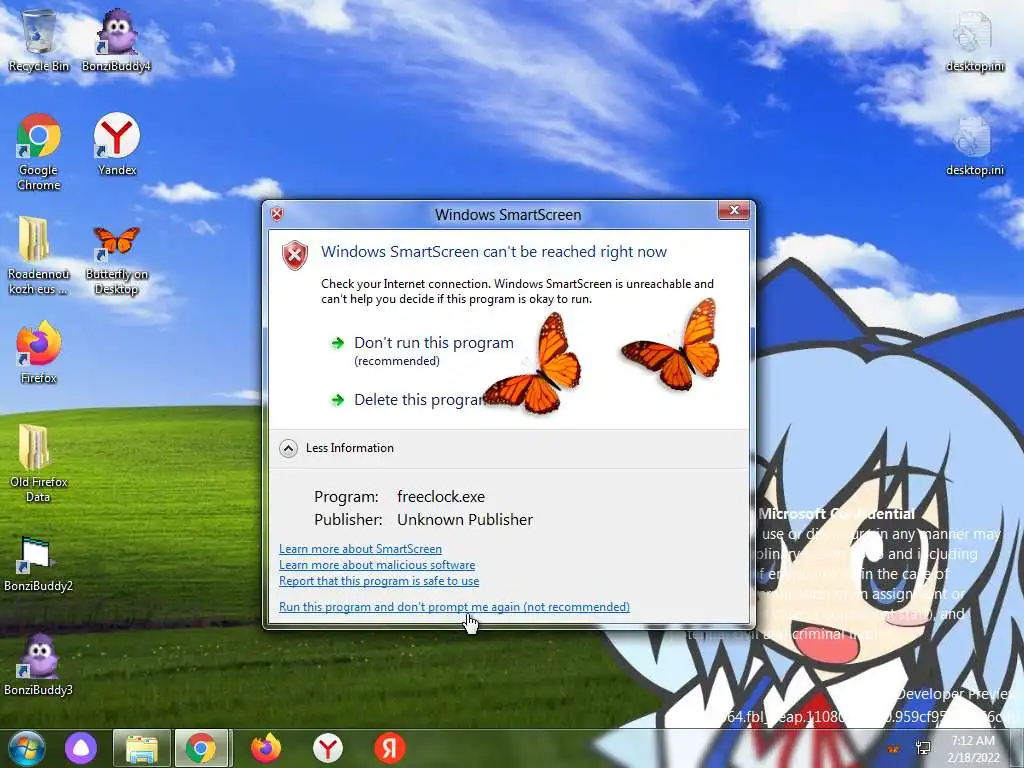Launch Firefox from the taskbar
This screenshot has width=1024, height=768.
click(266, 749)
